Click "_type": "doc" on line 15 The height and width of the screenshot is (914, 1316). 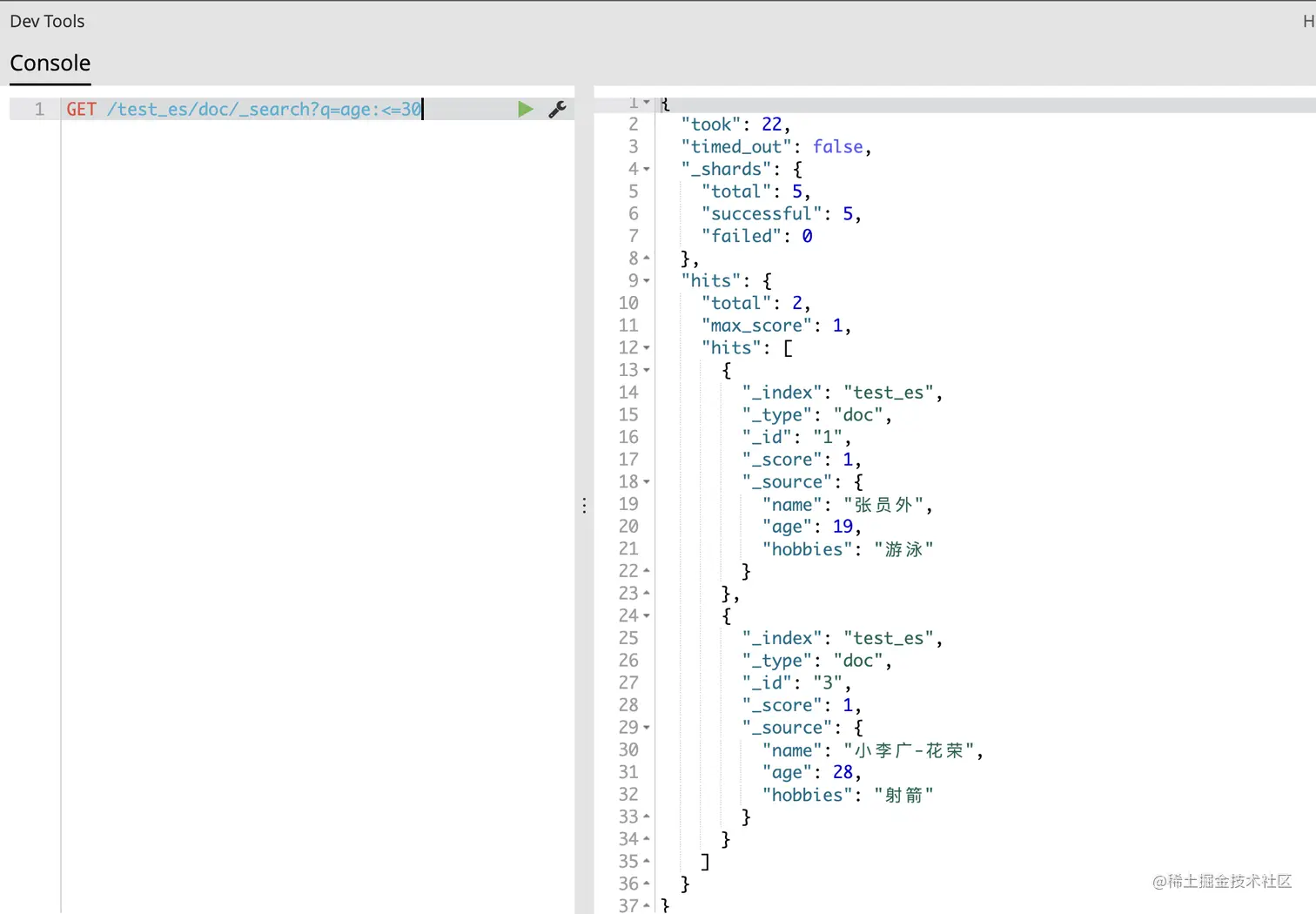coord(817,414)
